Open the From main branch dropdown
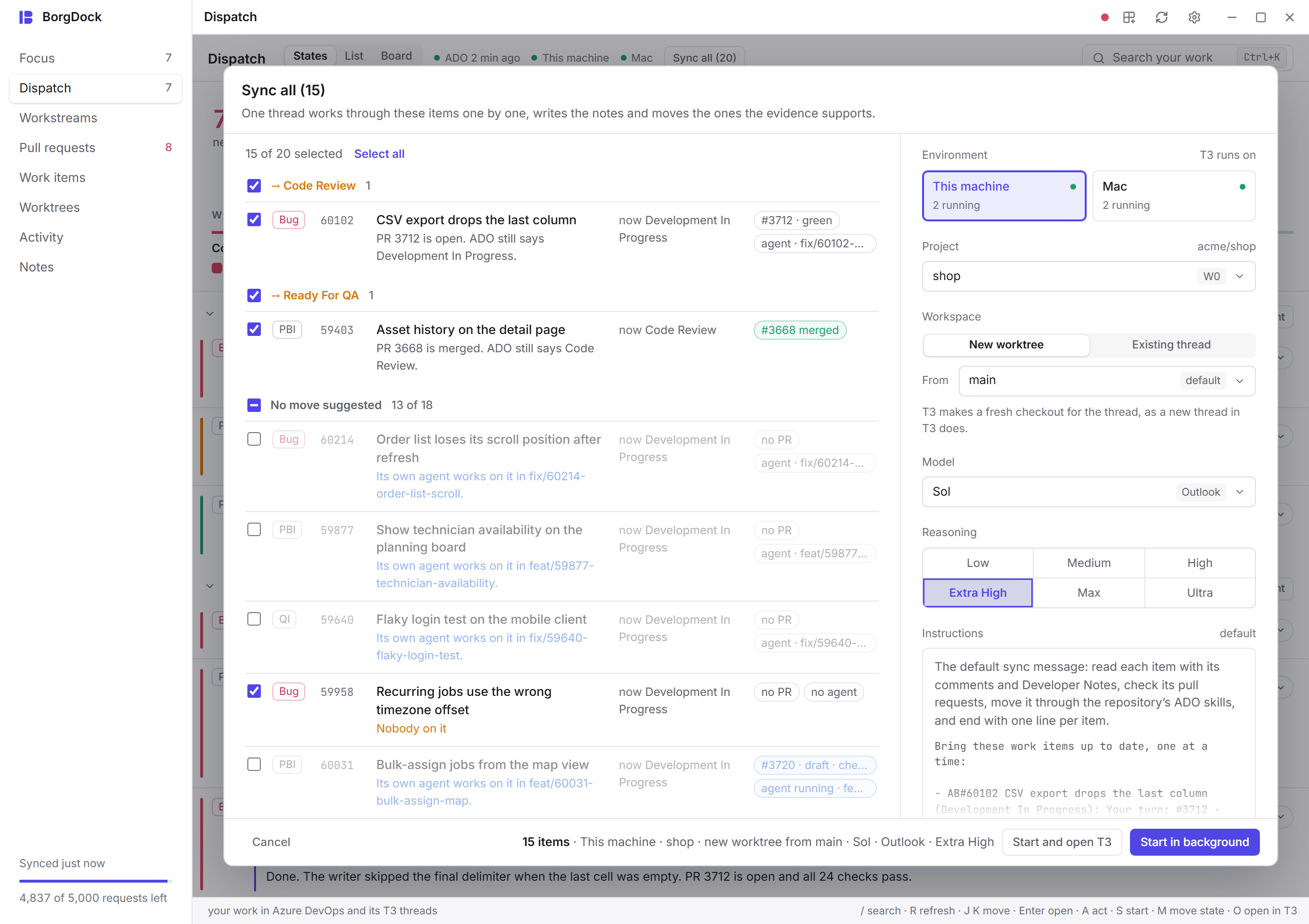The image size is (1309, 924). pos(1106,381)
